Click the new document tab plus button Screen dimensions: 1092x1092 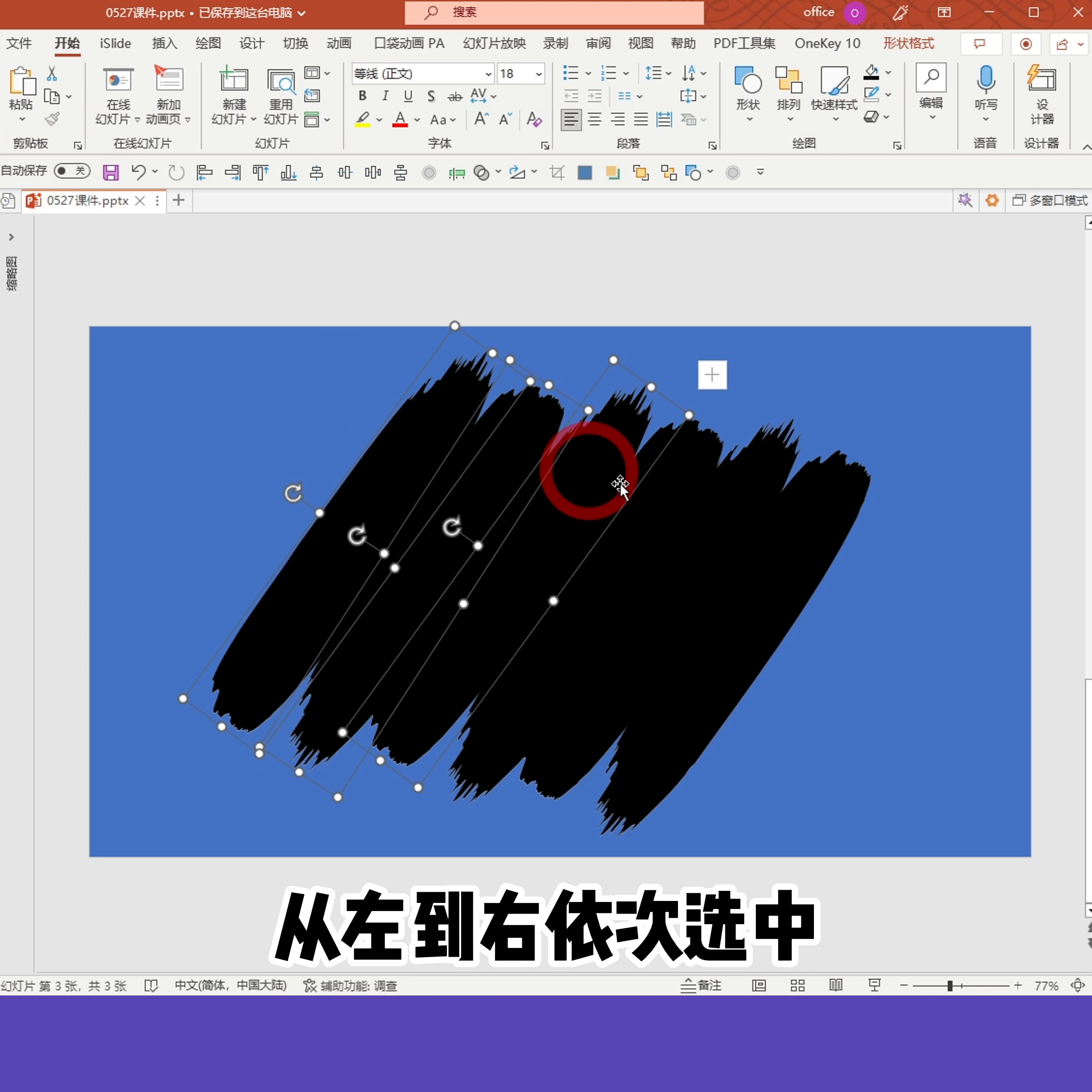point(178,200)
